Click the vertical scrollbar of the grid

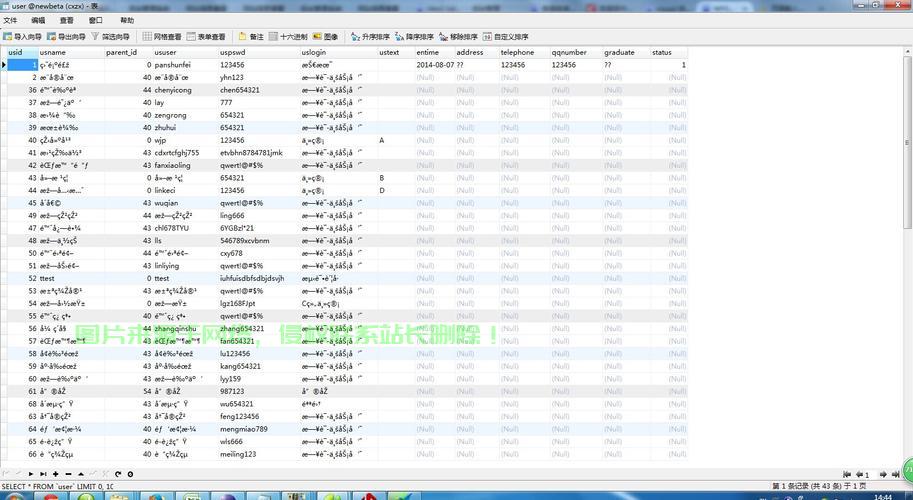pyautogui.click(x=907, y=143)
